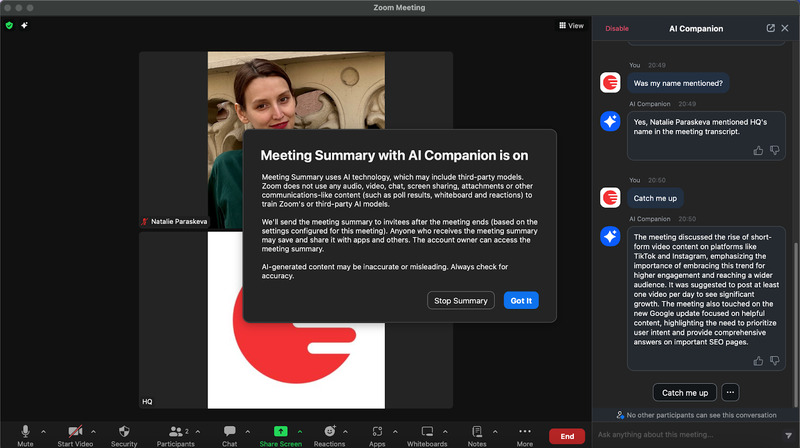The width and height of the screenshot is (800, 448).
Task: Click Disable in AI Companion panel
Action: click(617, 29)
